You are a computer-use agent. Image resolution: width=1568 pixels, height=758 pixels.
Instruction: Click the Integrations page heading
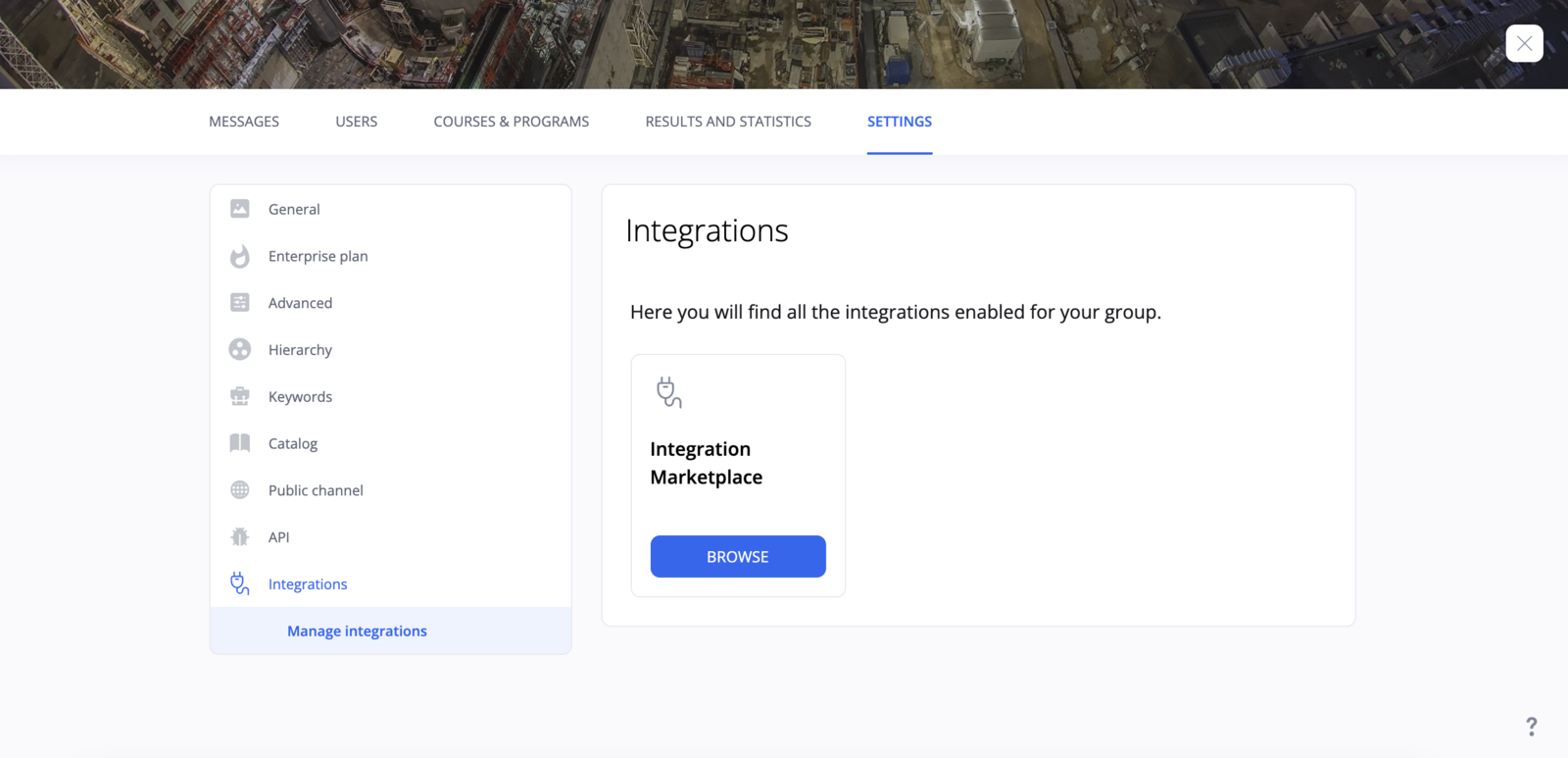tap(707, 230)
